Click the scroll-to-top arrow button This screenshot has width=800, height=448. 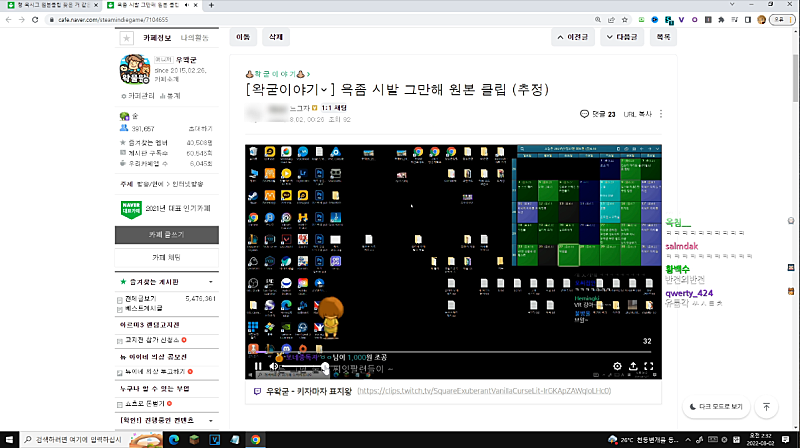coord(766,407)
